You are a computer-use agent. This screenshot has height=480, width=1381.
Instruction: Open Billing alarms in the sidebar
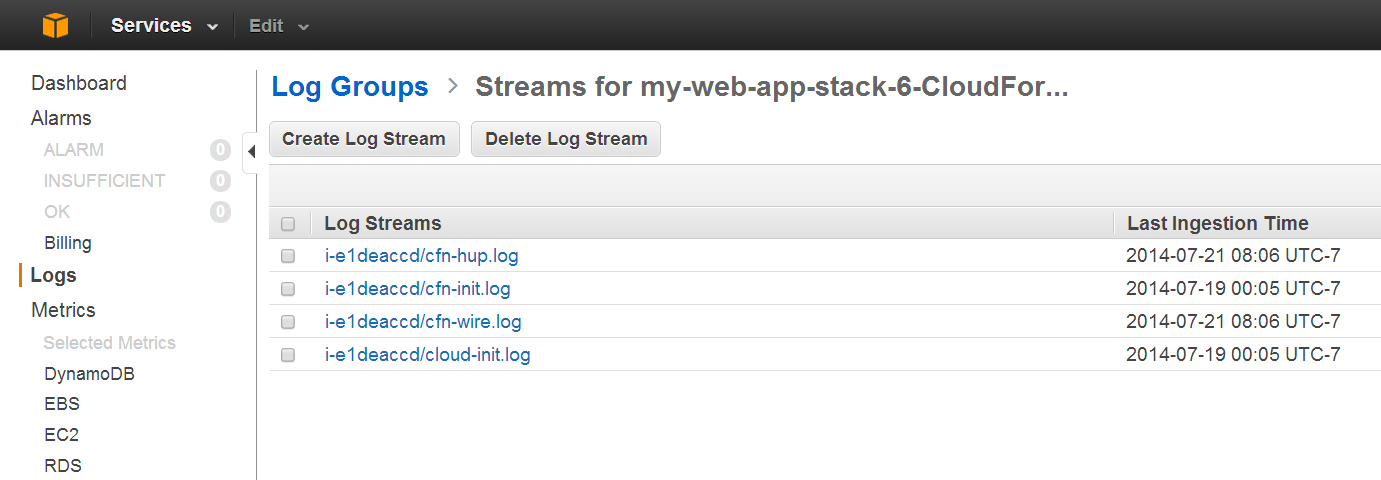pos(68,243)
